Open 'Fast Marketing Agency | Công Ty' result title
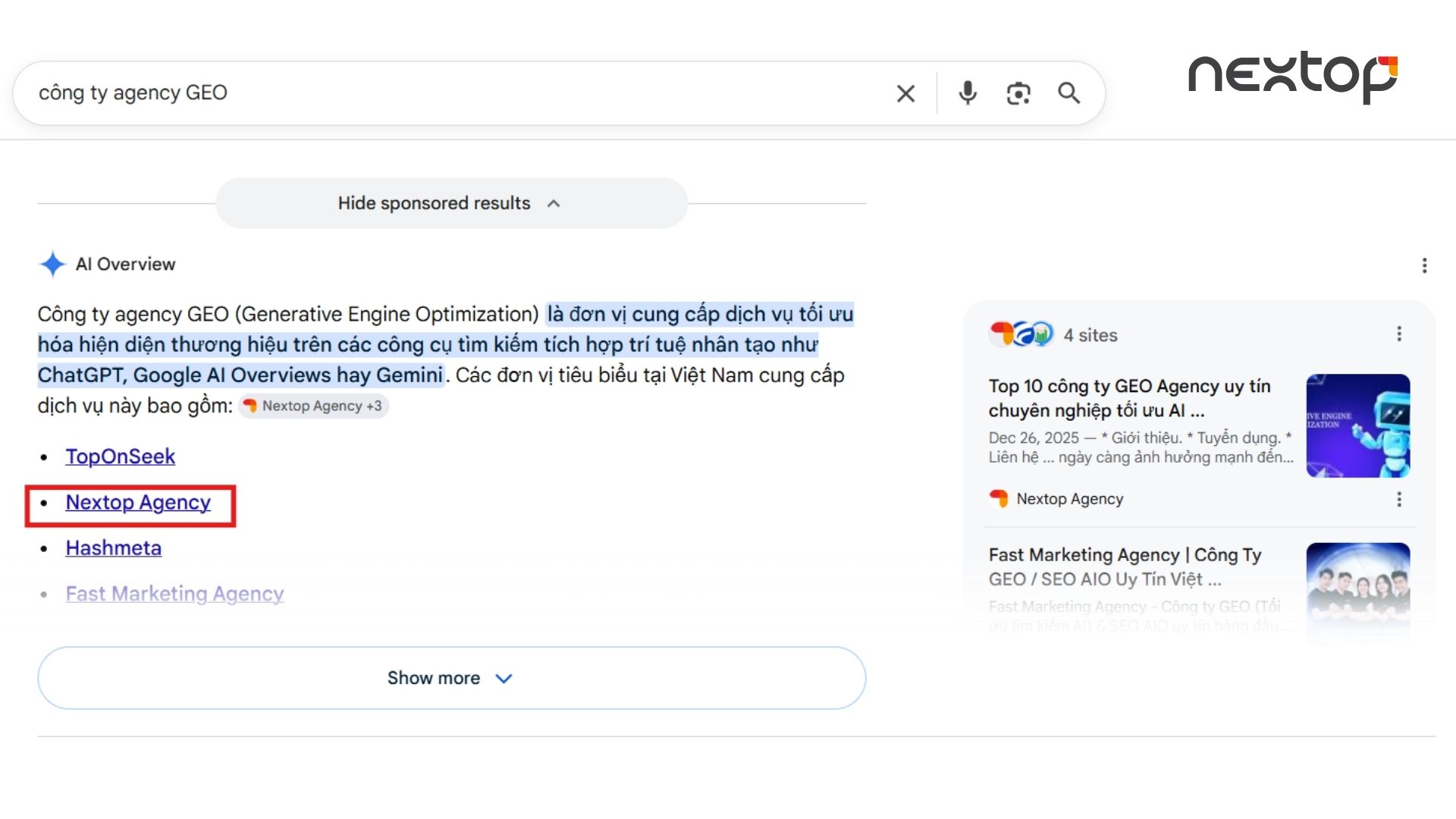The height and width of the screenshot is (819, 1456). (x=1125, y=566)
